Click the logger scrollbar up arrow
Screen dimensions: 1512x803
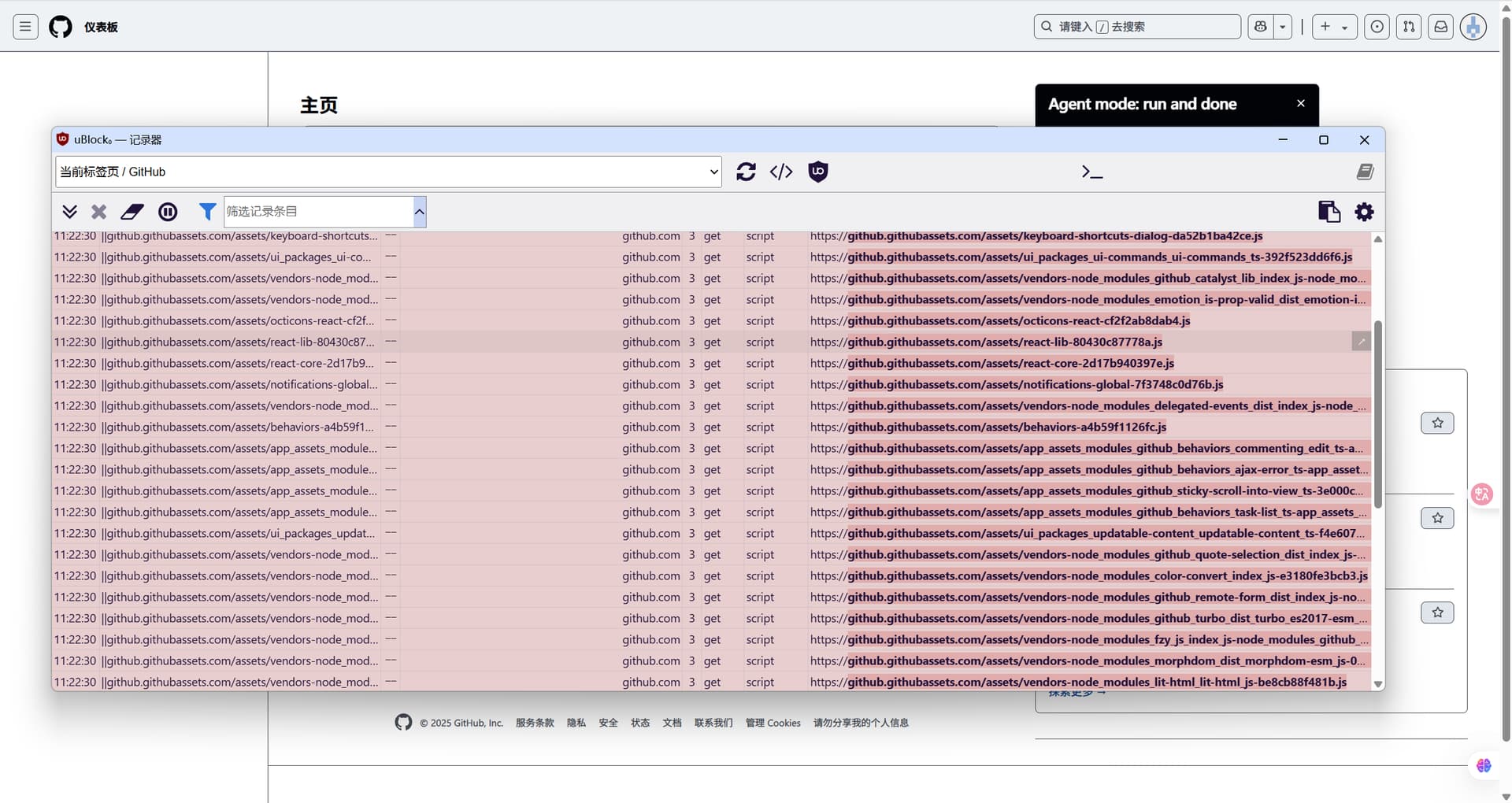(1378, 239)
